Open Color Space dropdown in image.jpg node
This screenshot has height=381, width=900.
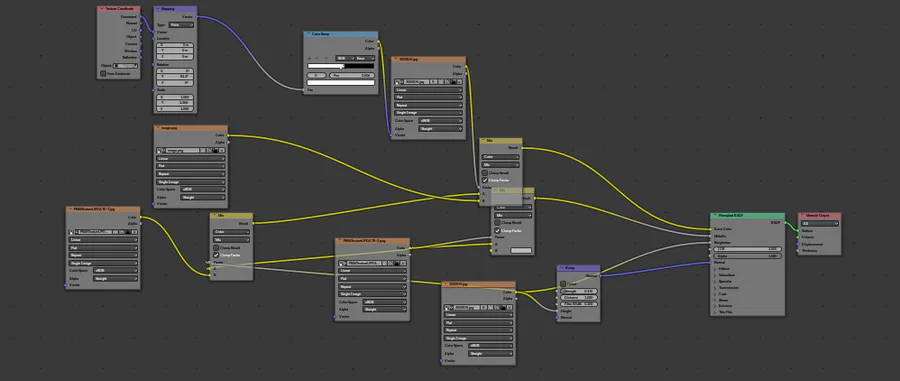click(x=203, y=189)
